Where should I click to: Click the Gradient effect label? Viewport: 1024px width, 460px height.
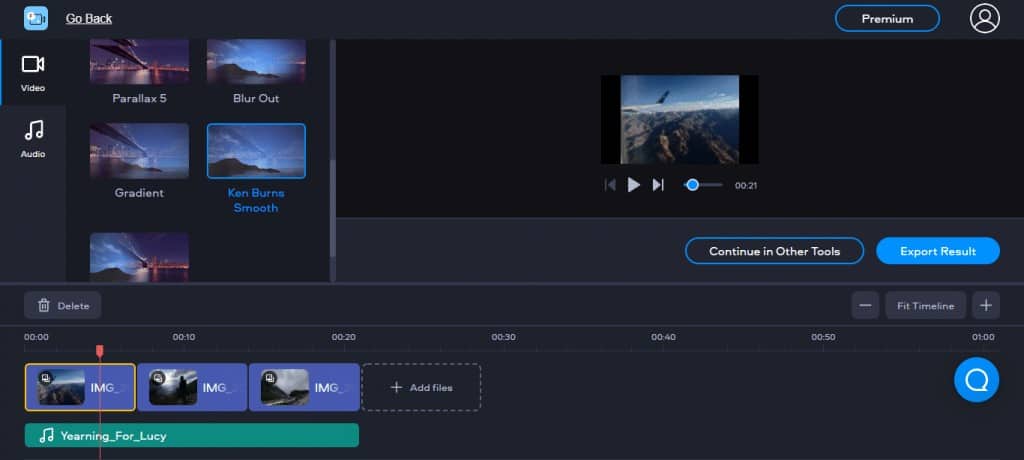[x=139, y=193]
